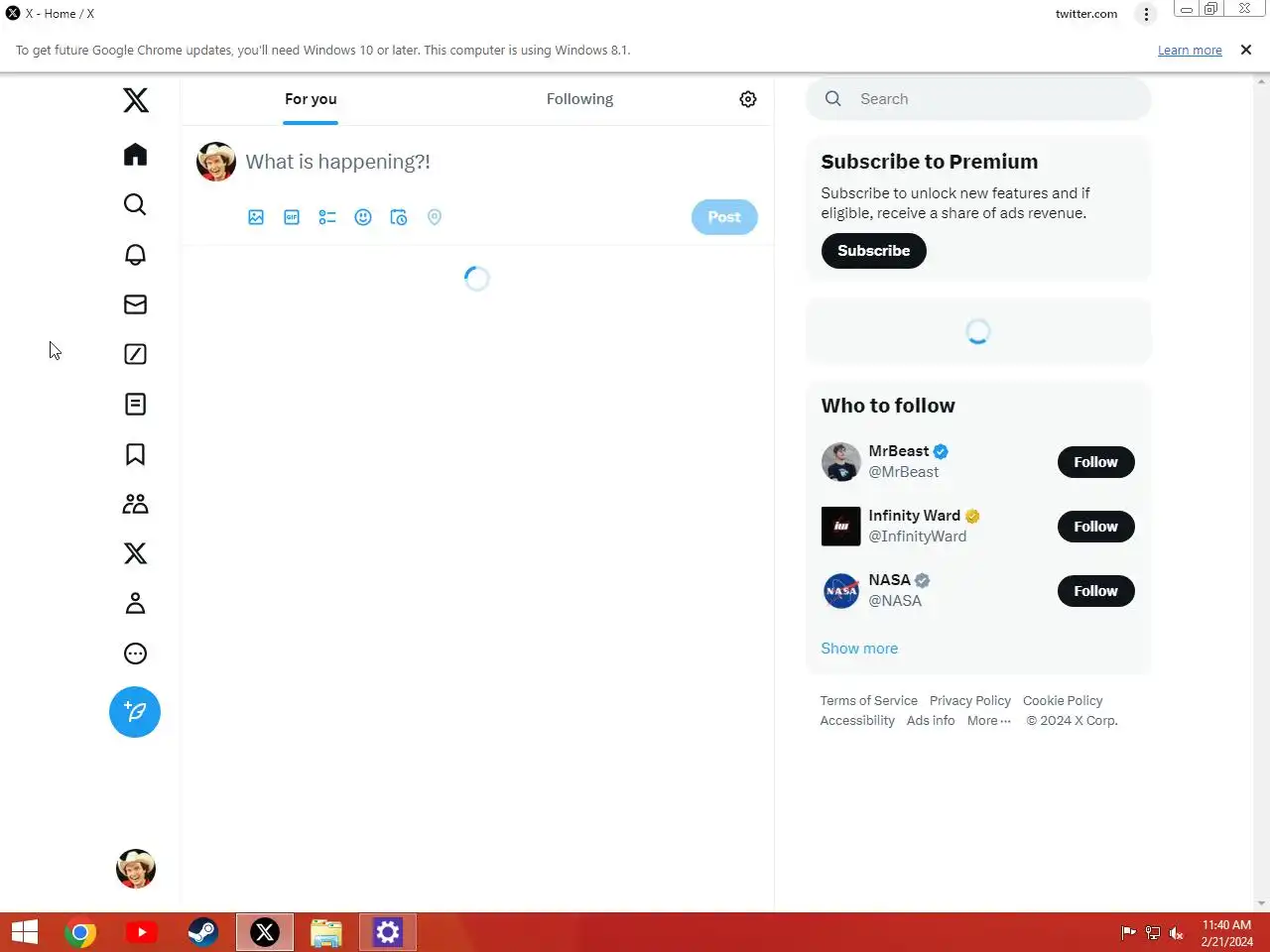The image size is (1270, 952).
Task: Open the three-dot app menu in the title bar
Action: pos(1146,14)
